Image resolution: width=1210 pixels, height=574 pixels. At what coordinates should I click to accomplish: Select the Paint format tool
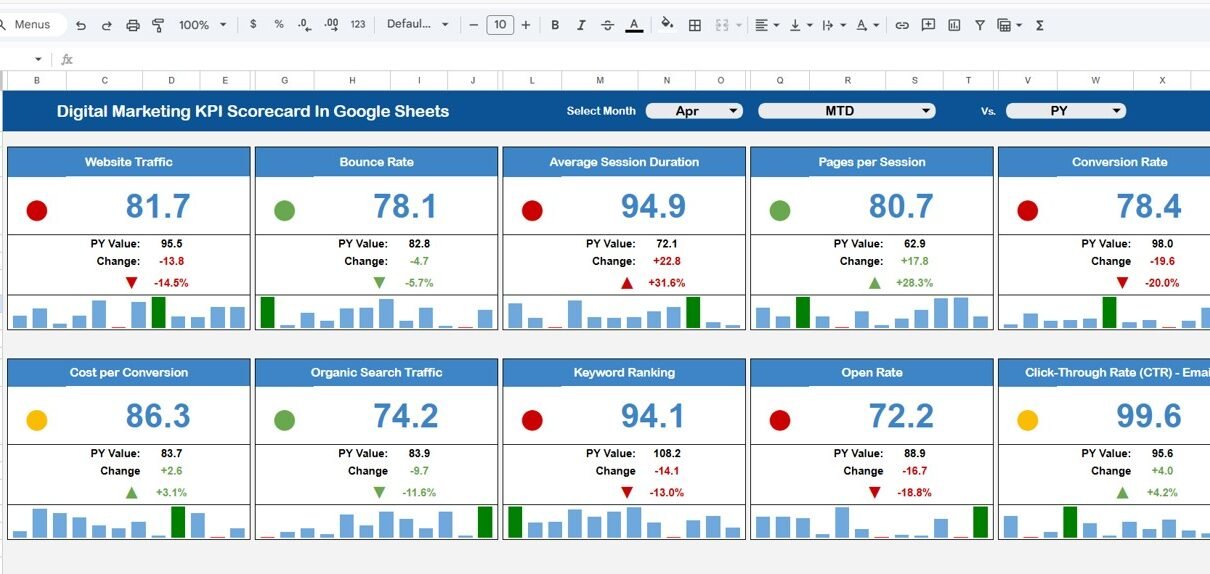click(x=158, y=25)
